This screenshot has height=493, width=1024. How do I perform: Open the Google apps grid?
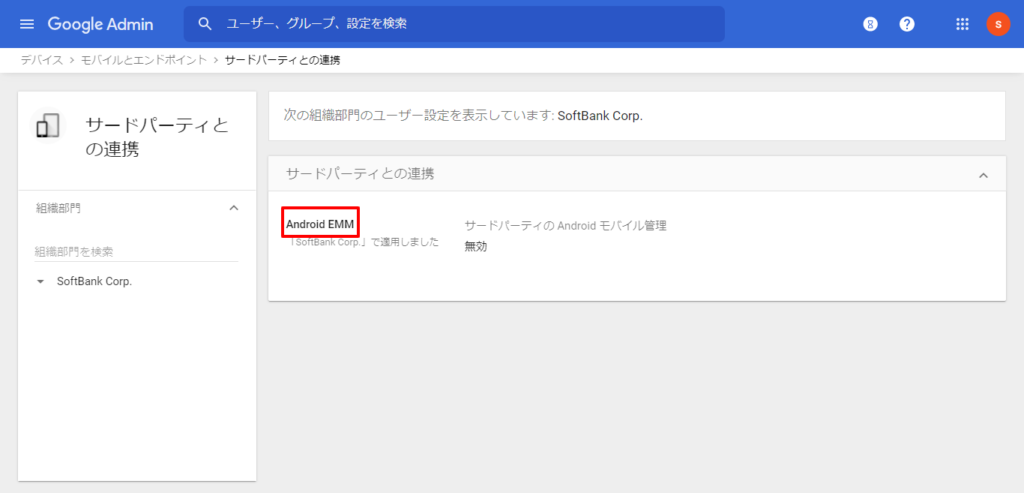pyautogui.click(x=963, y=24)
